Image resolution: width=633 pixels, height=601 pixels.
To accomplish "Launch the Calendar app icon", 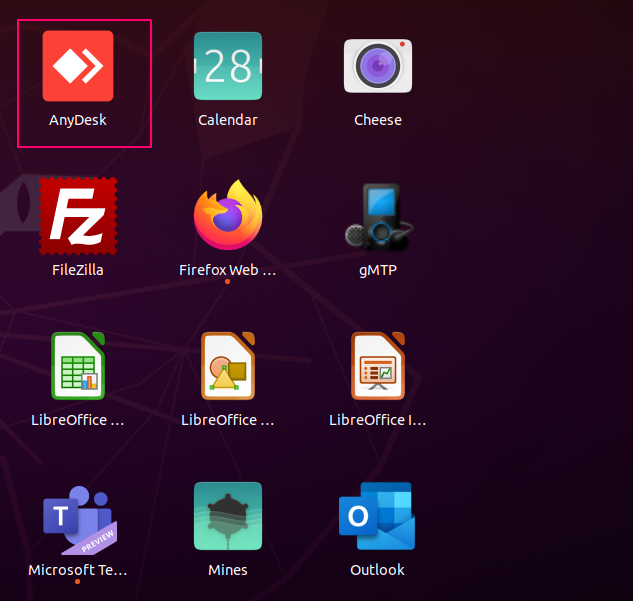I will tap(228, 66).
